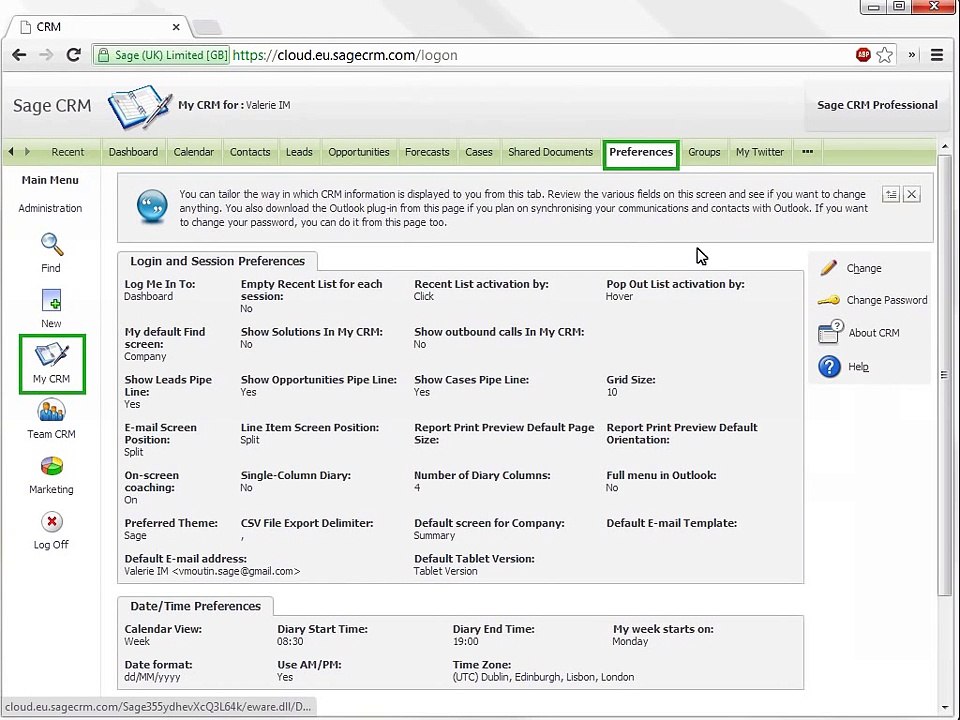960x720 pixels.
Task: Expand more tabs with ellipsis
Action: click(808, 152)
